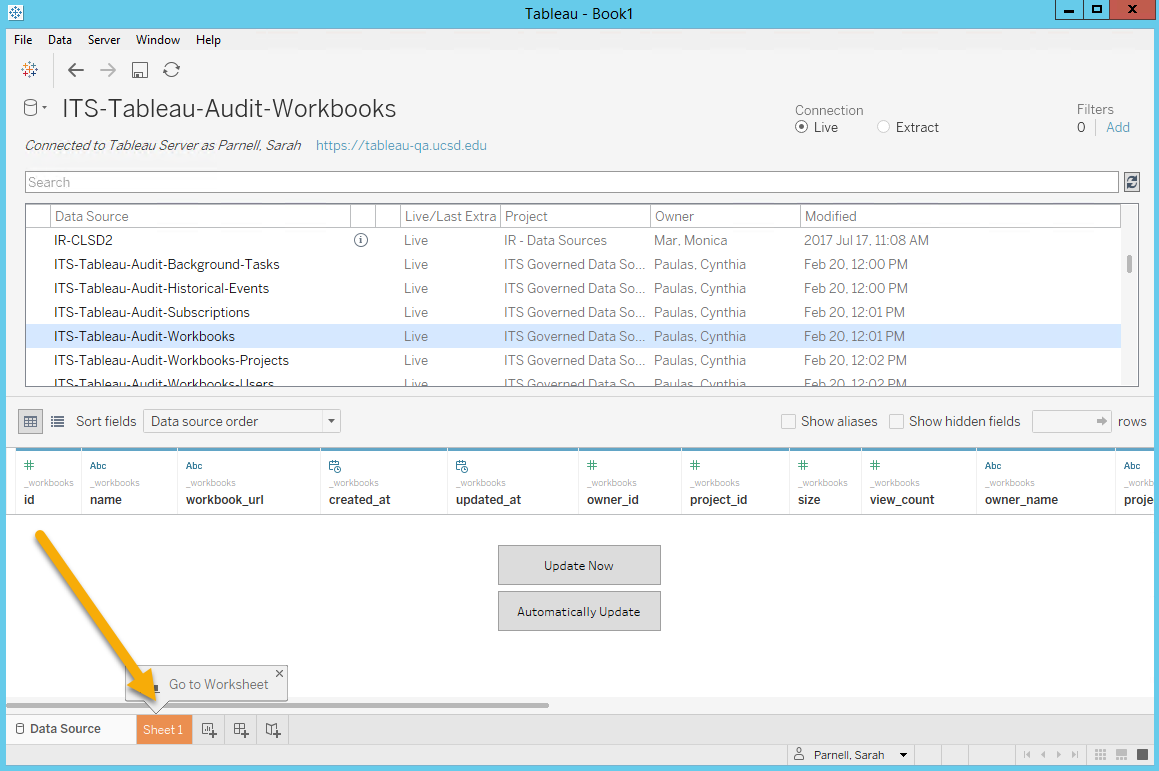The width and height of the screenshot is (1159, 771).
Task: Open the Help menu
Action: tap(208, 40)
